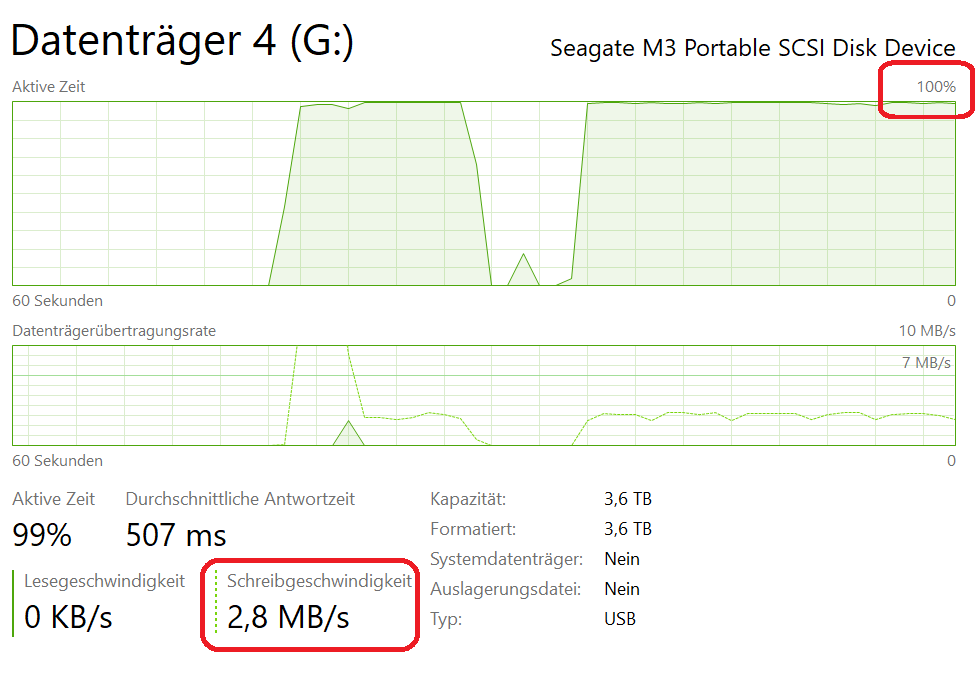Click the 10 MB/s scale label
The height and width of the screenshot is (696, 976).
click(x=927, y=330)
